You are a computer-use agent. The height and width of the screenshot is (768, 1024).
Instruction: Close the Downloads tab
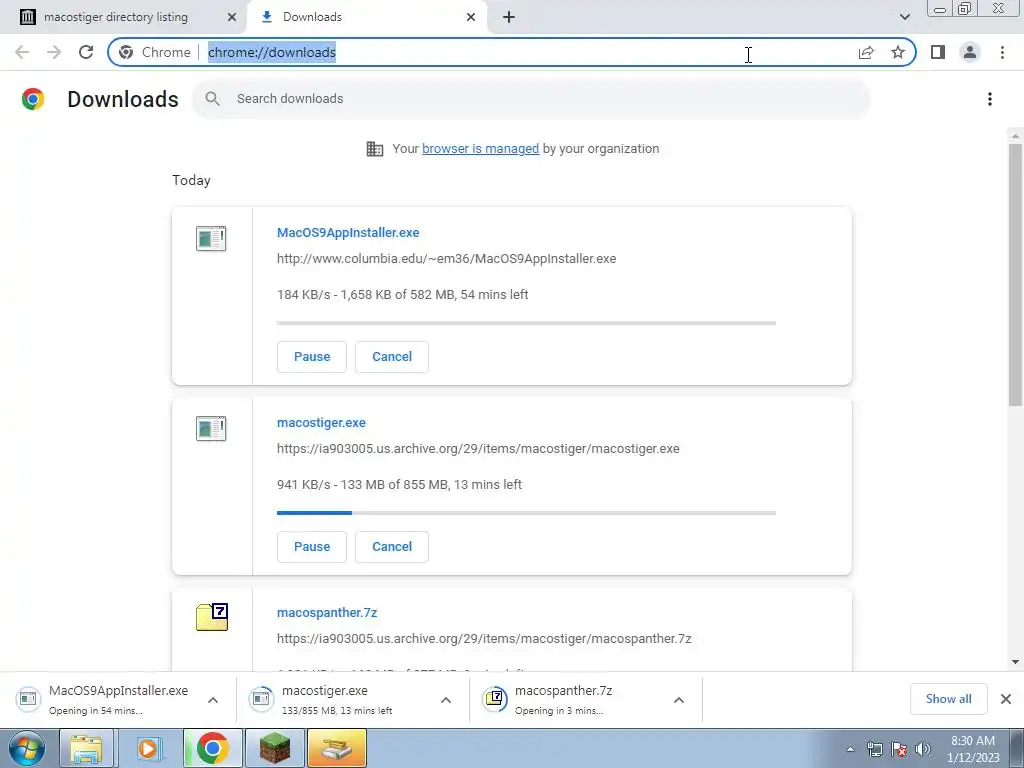pyautogui.click(x=471, y=17)
